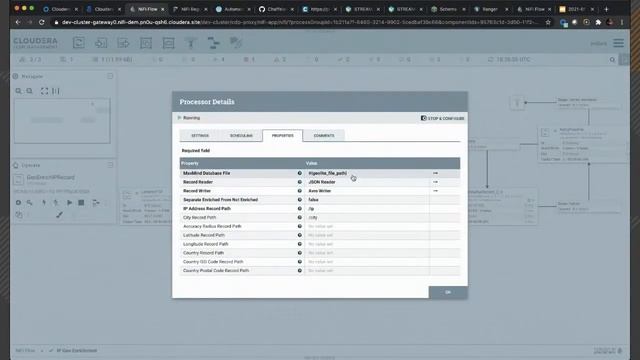The height and width of the screenshot is (360, 640).
Task: Show help for Record Reader property
Action: pos(300,182)
